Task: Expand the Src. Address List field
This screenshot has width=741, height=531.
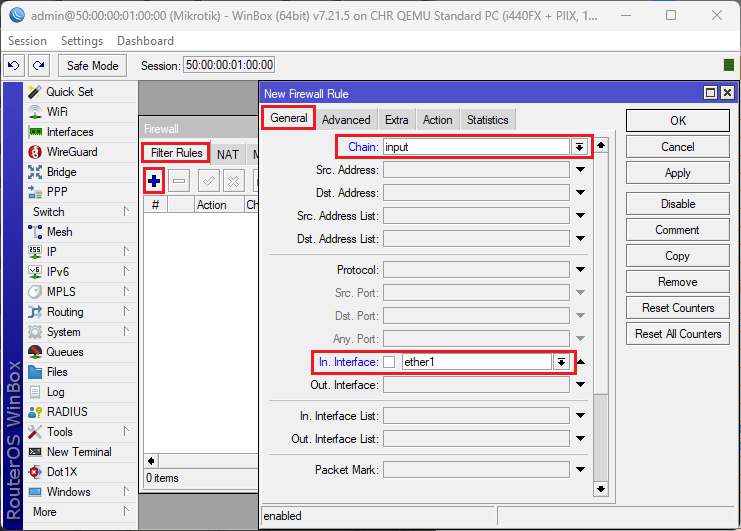Action: point(580,215)
